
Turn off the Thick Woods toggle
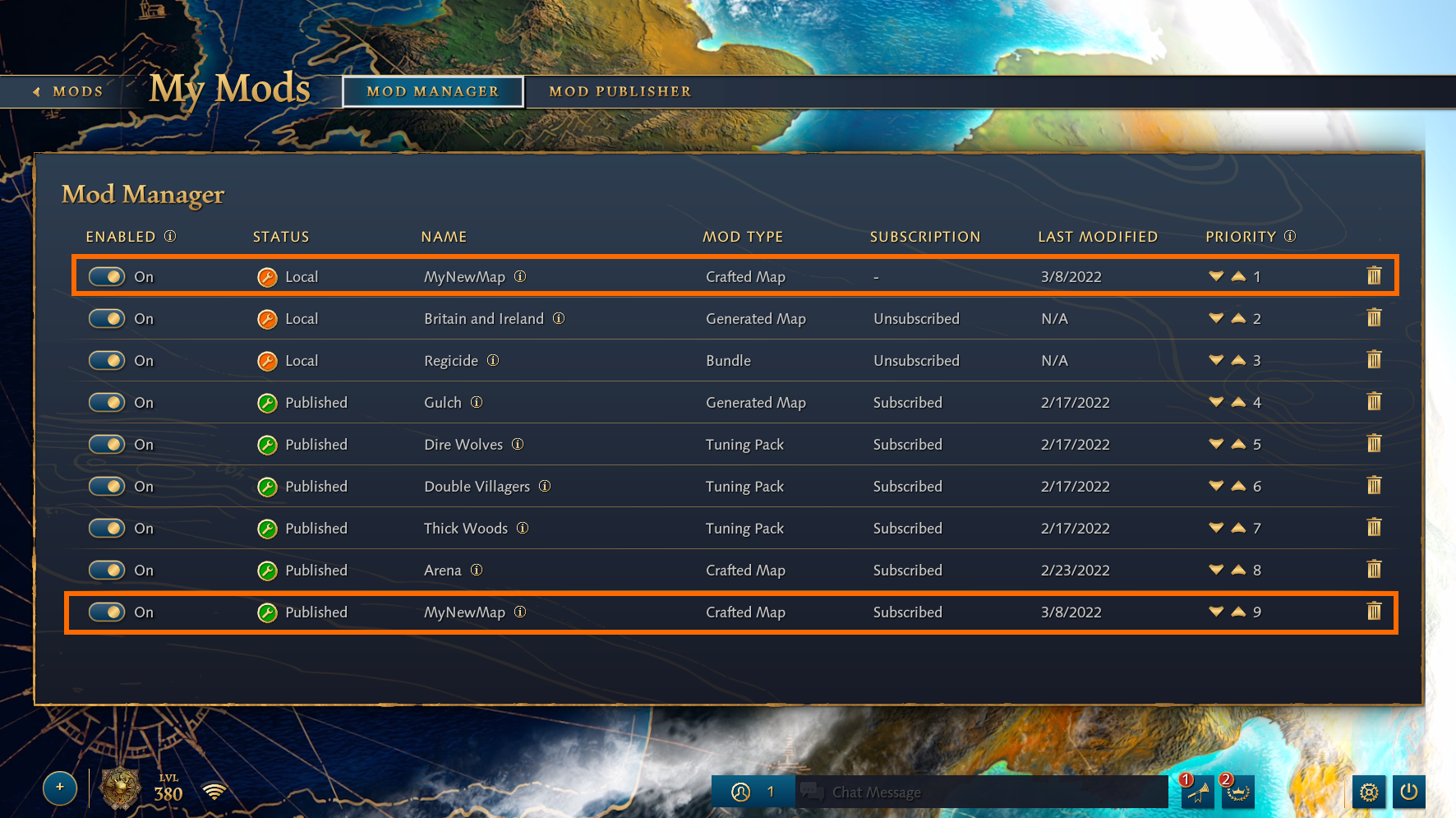click(x=107, y=528)
